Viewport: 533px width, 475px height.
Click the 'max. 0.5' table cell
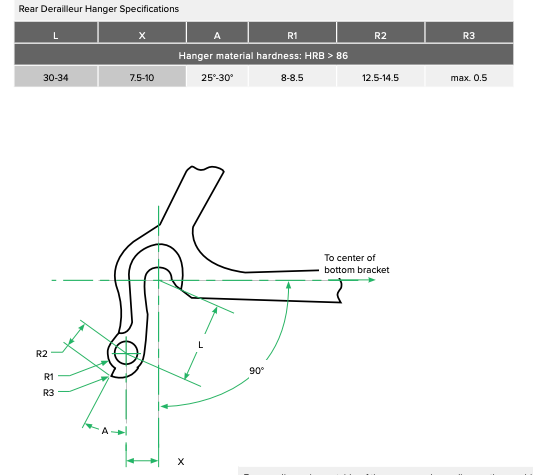pos(469,77)
